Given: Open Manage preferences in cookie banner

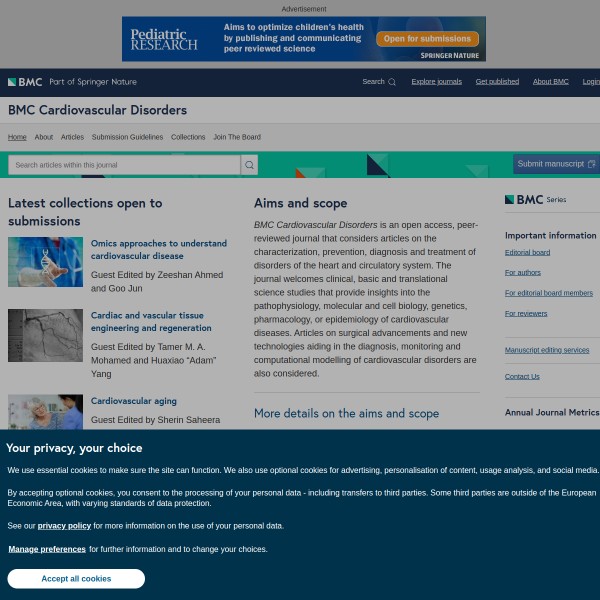Looking at the screenshot, I should click(x=47, y=549).
